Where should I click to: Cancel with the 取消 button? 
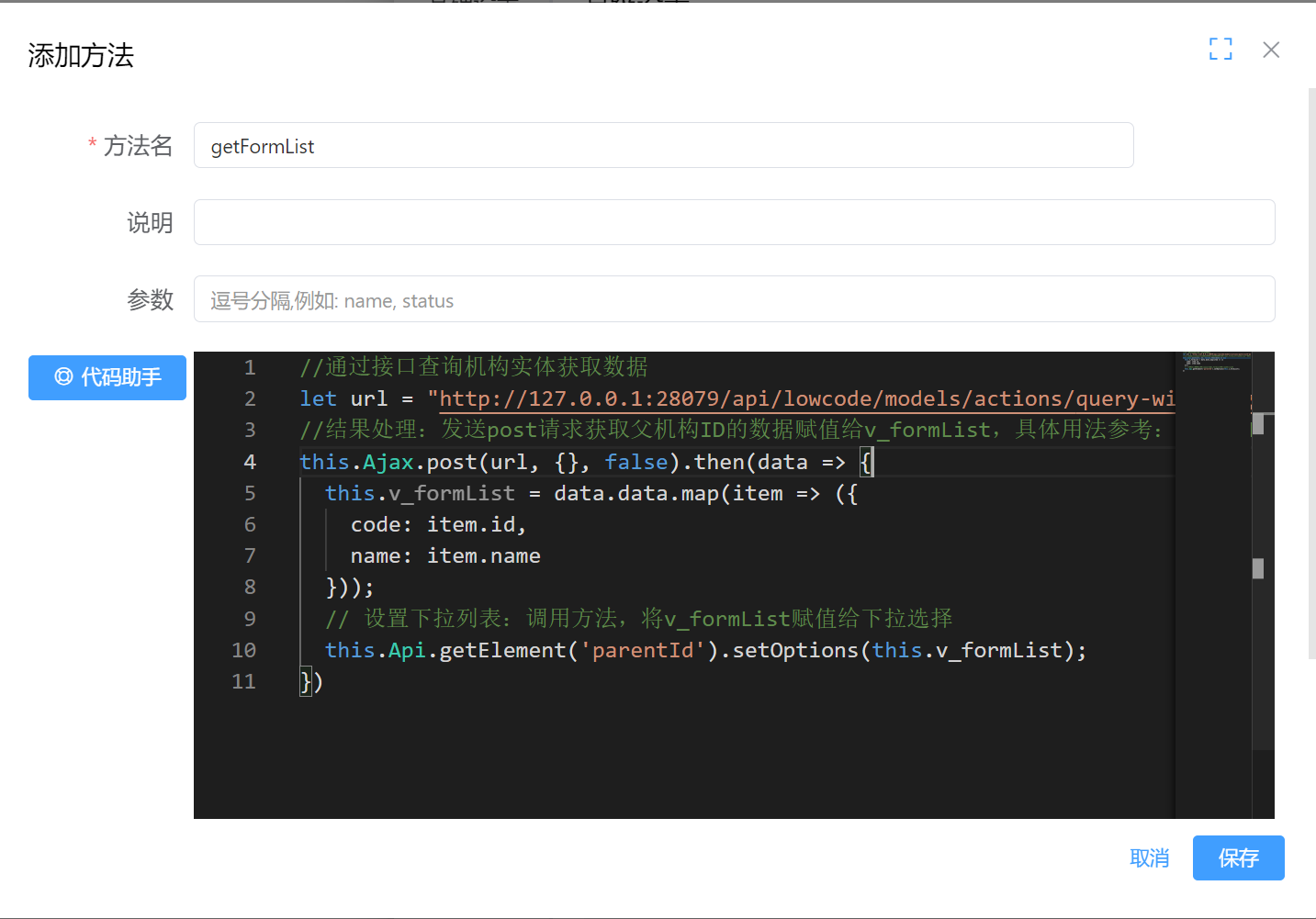coord(1149,858)
